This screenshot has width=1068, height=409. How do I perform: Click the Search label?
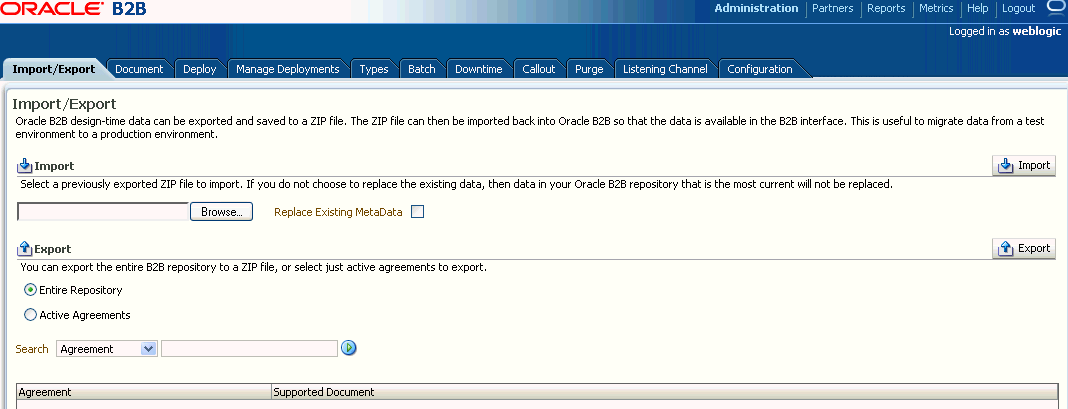32,349
